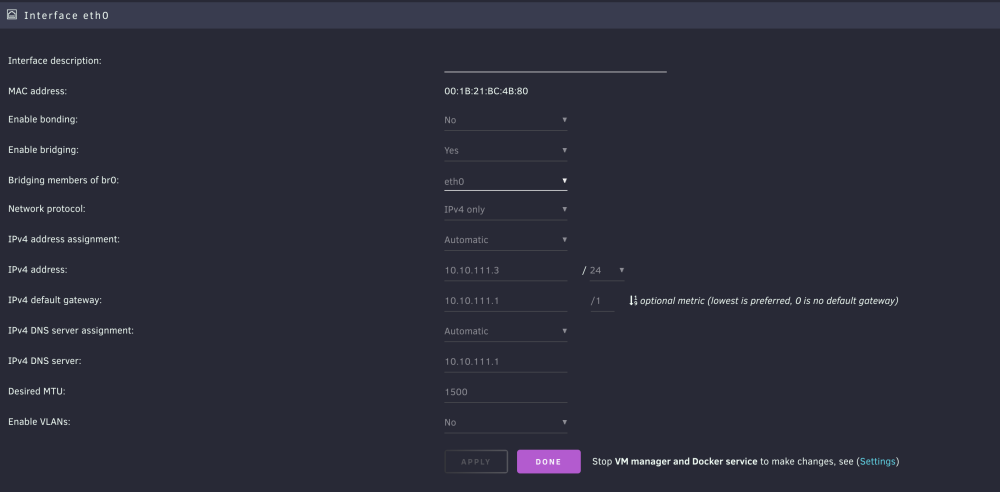Click the Interface eth0 section header

[500, 15]
